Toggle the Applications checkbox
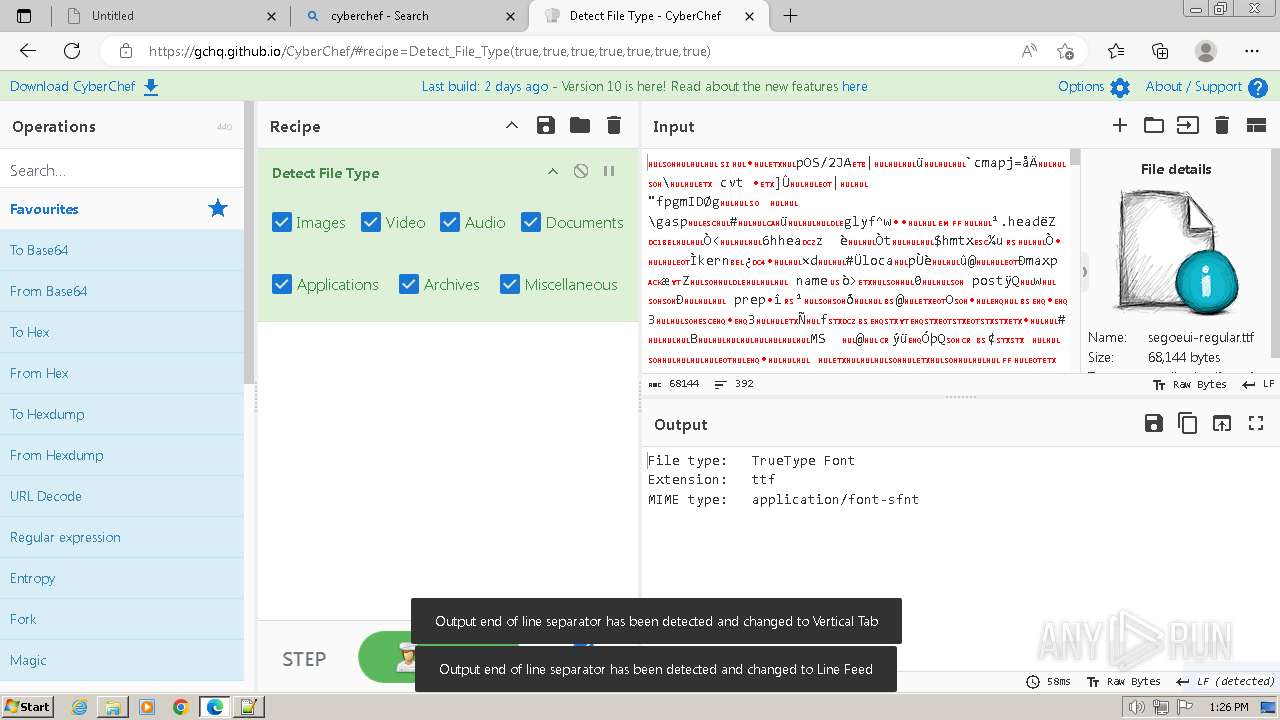1280x720 pixels. tap(282, 284)
